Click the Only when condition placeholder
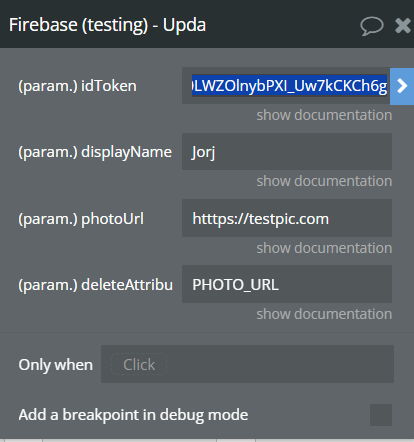Image resolution: width=414 pixels, height=442 pixels. pos(139,364)
